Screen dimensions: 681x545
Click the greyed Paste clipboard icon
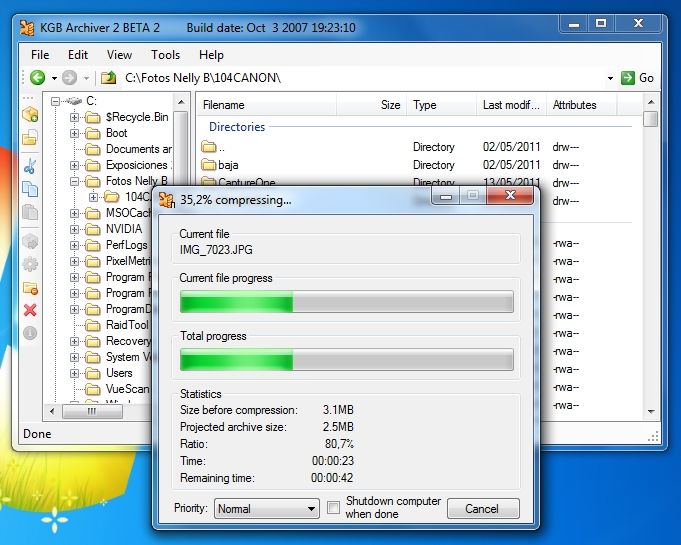coord(30,212)
